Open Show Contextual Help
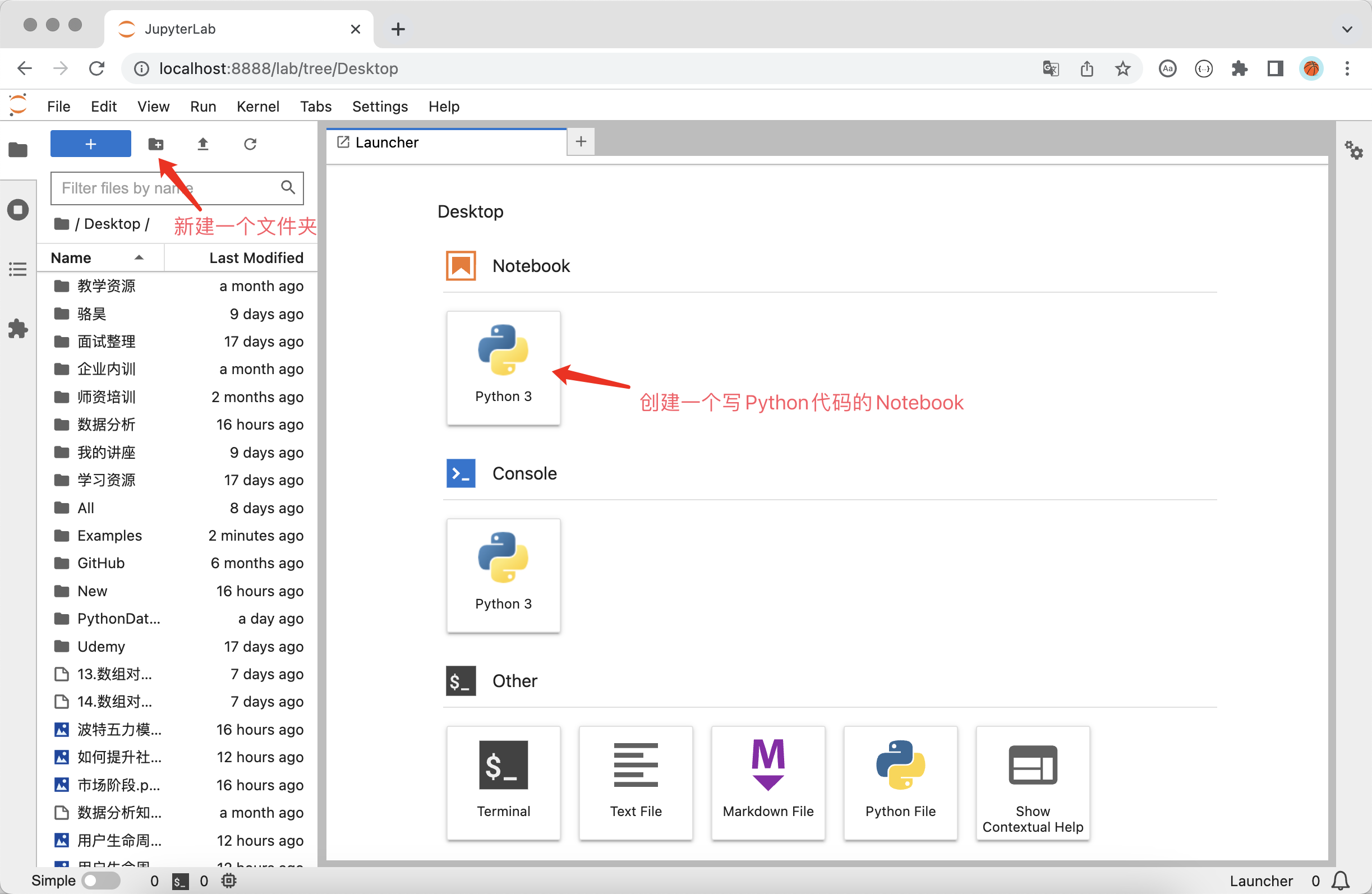 click(1032, 782)
